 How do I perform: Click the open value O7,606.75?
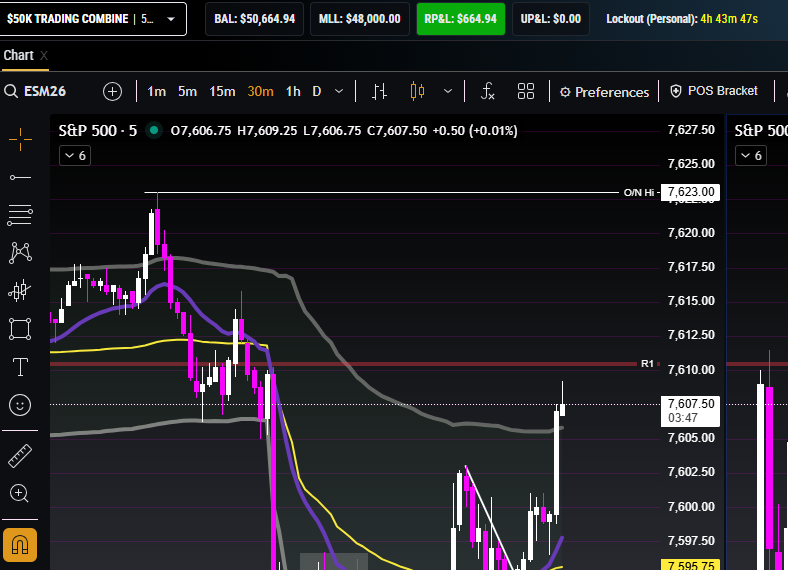(x=201, y=131)
